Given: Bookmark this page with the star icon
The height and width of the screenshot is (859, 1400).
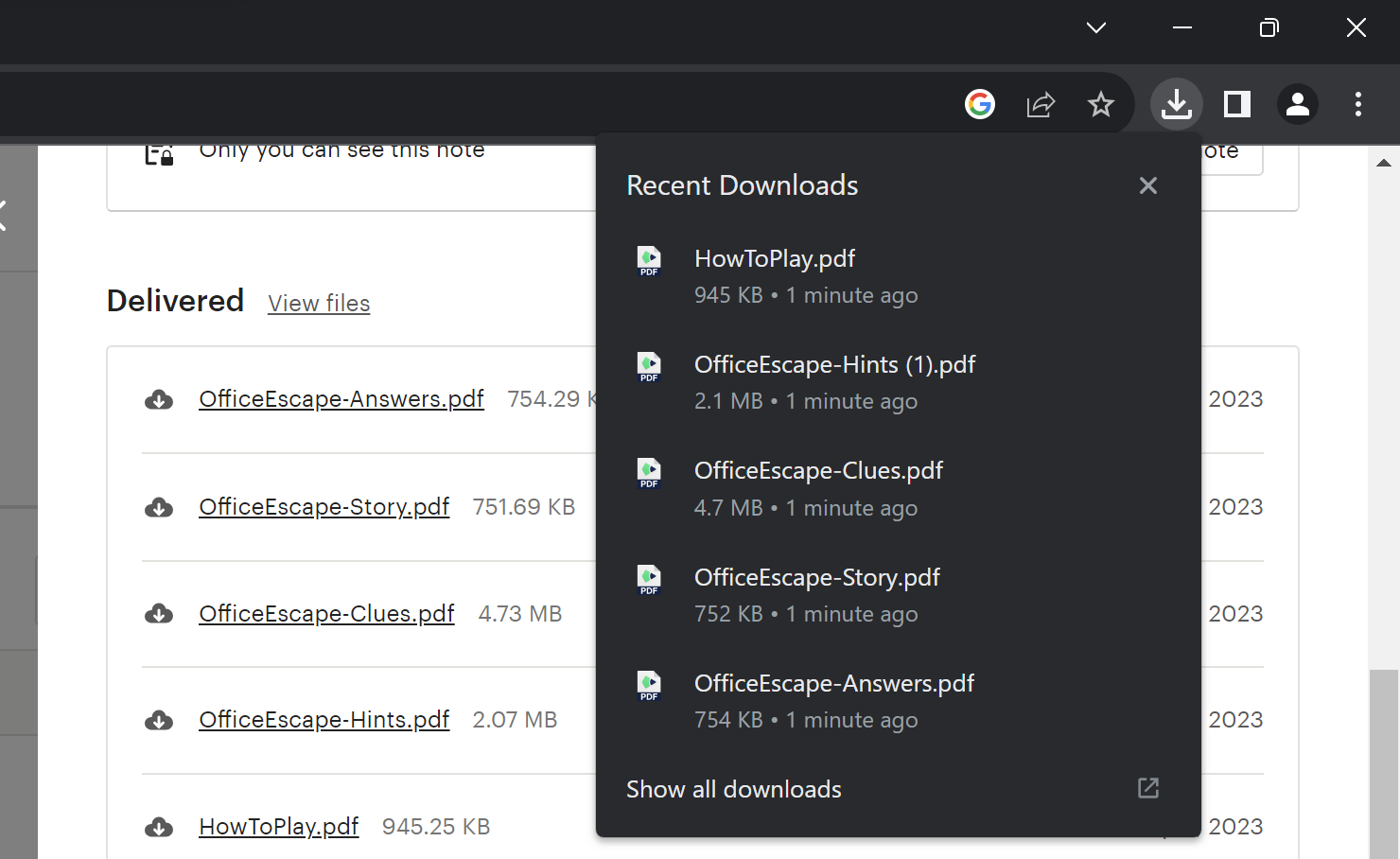Looking at the screenshot, I should point(1100,104).
